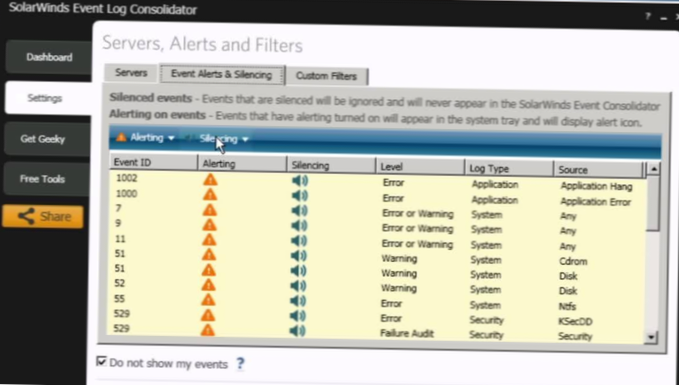The image size is (679, 385).
Task: Click the Failure Audit level cell
Action: (x=407, y=333)
